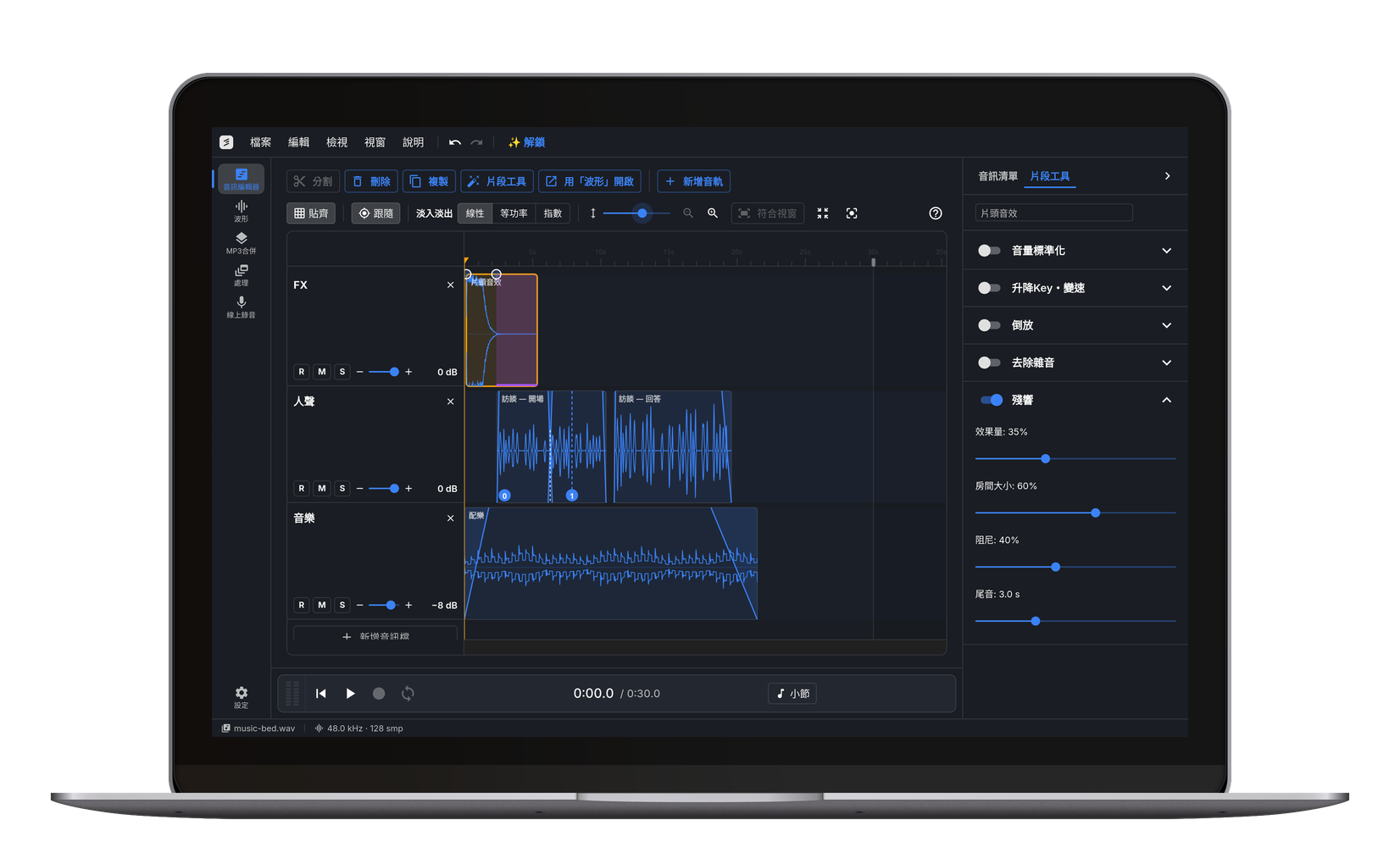Switch to the 音訊清單 tab
The image size is (1400, 864).
point(998,176)
